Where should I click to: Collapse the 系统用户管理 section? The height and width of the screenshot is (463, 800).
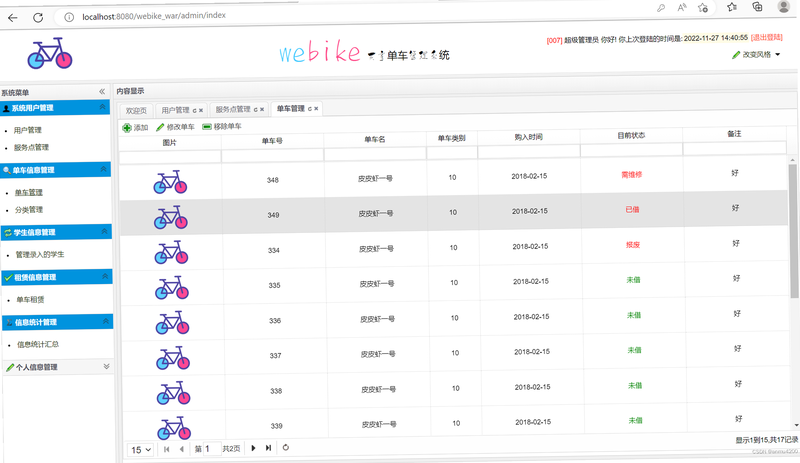[x=102, y=107]
